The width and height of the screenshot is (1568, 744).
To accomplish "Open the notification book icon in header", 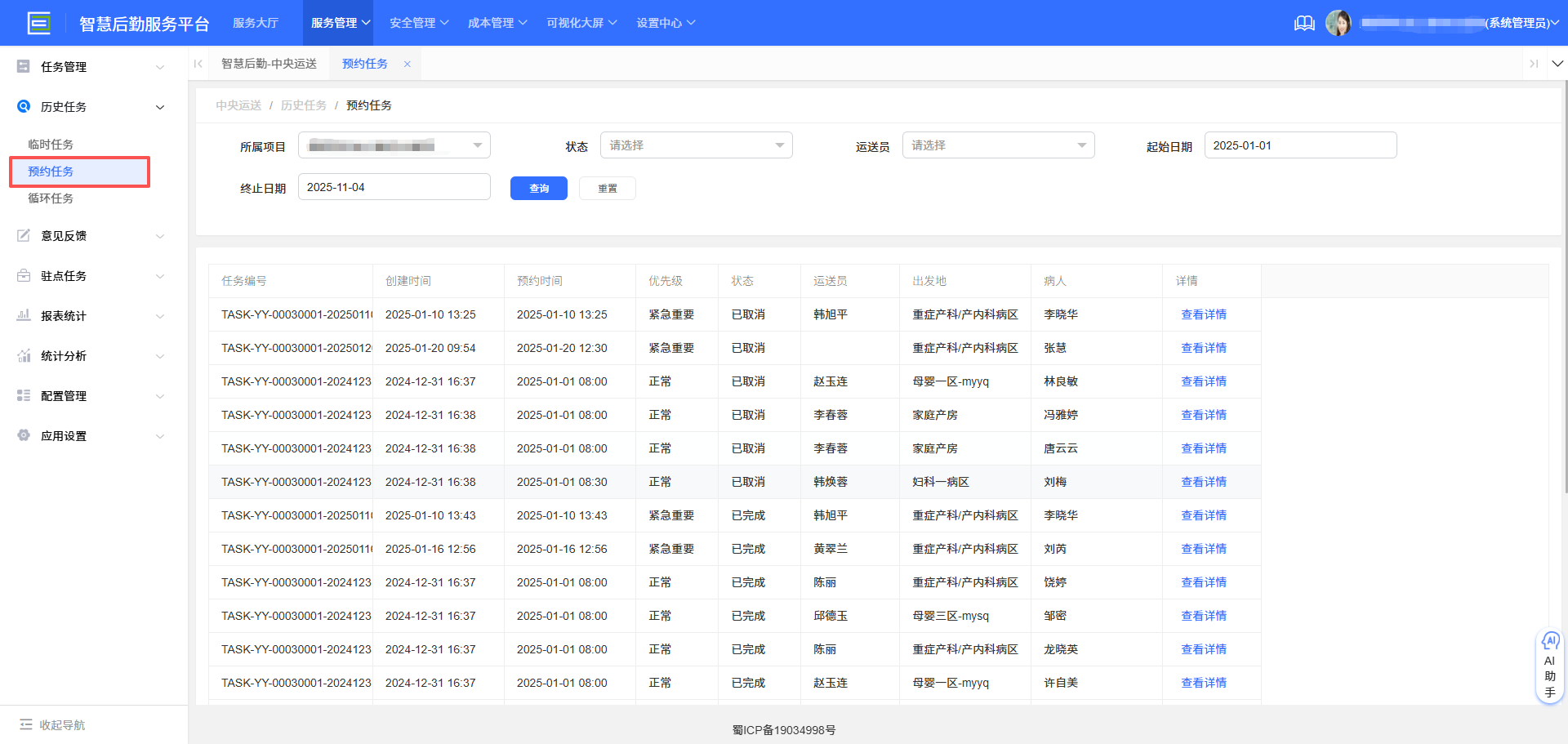I will click(x=1304, y=23).
